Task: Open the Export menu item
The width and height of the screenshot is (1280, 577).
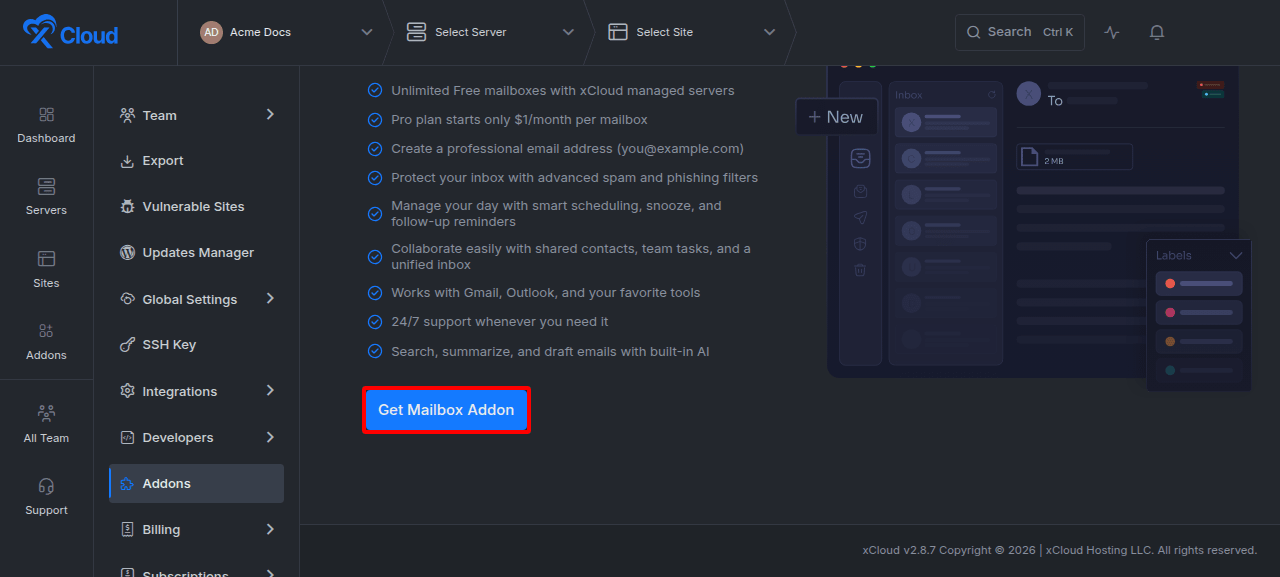Action: 196,161
